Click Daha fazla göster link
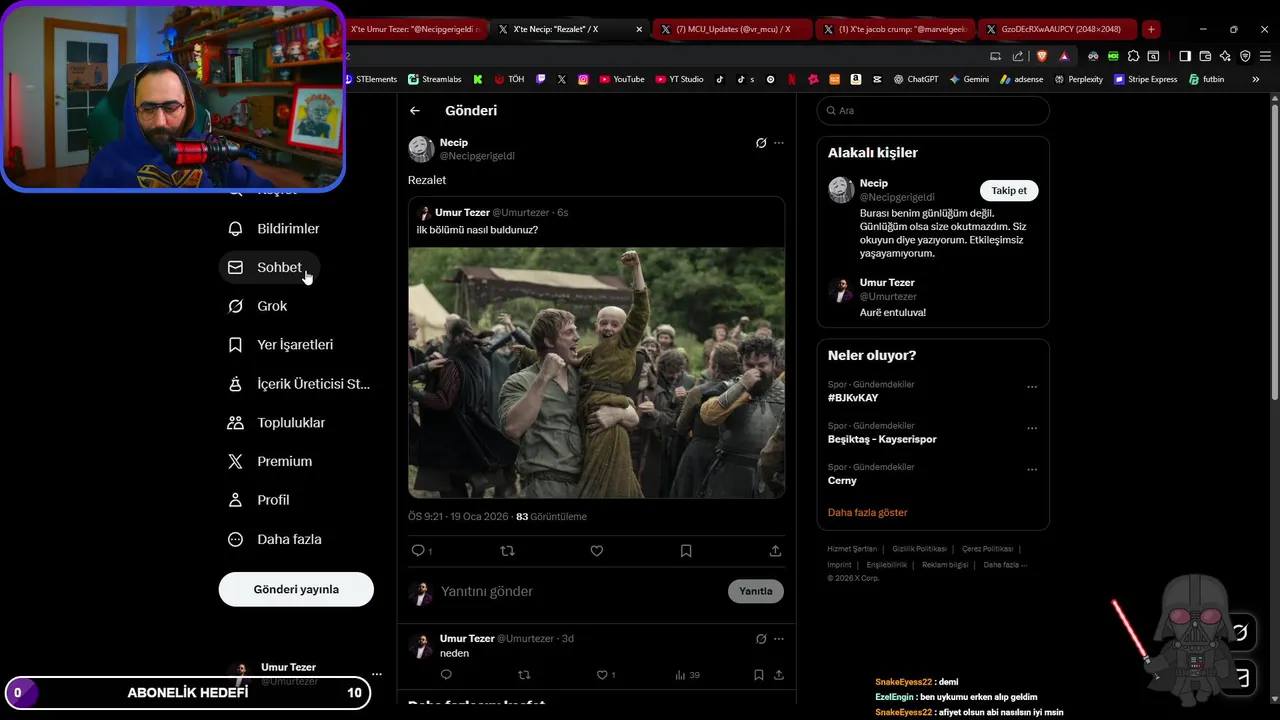This screenshot has width=1280, height=720. [x=868, y=512]
